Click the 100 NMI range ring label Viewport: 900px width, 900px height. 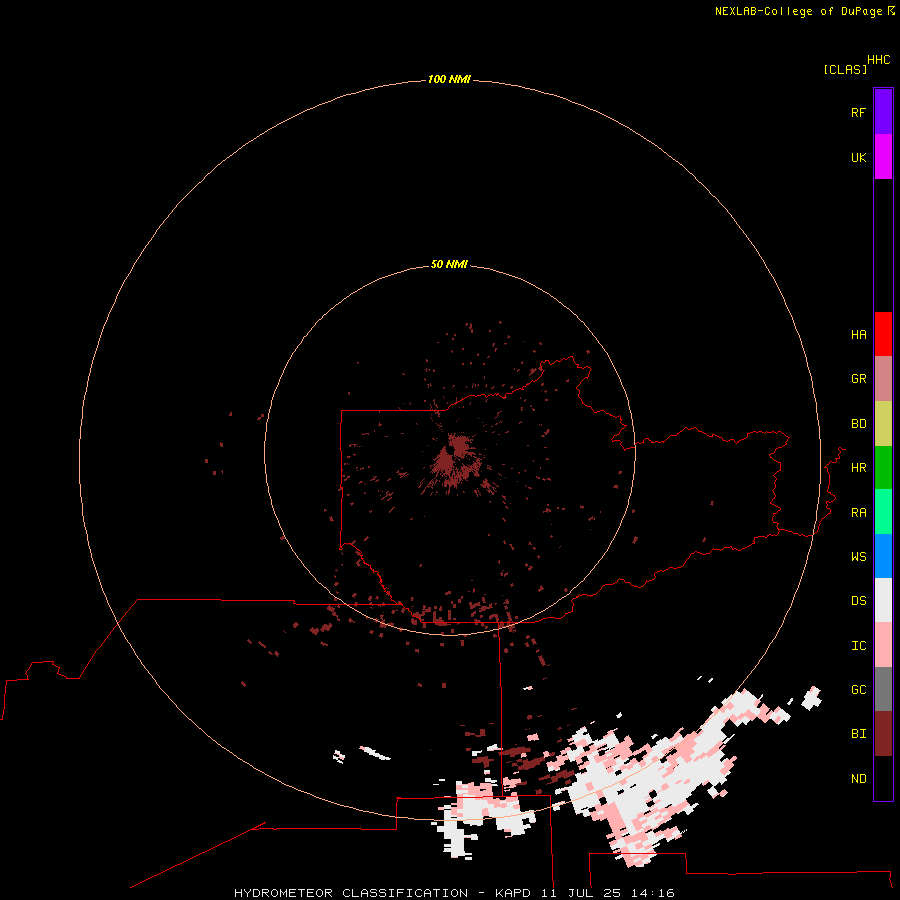tap(449, 79)
